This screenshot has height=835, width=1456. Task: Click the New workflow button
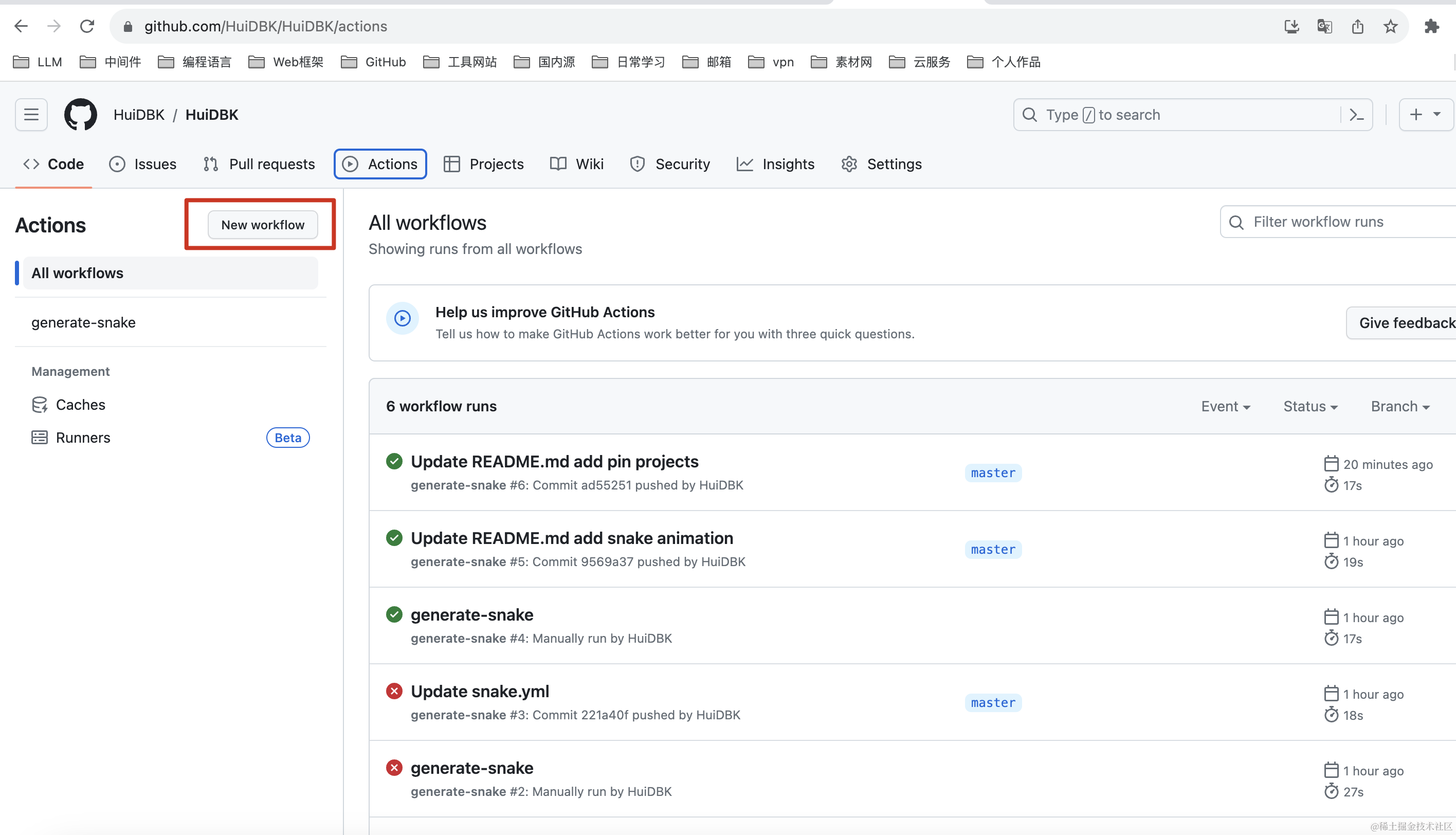pos(262,224)
